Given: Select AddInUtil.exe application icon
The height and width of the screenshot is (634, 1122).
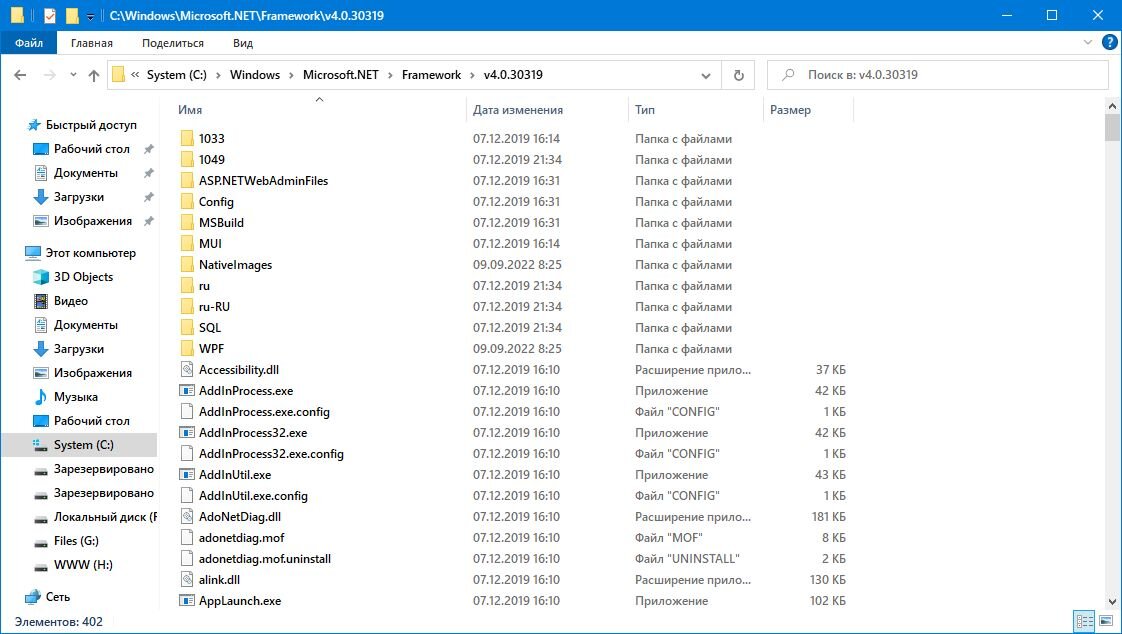Looking at the screenshot, I should [187, 474].
